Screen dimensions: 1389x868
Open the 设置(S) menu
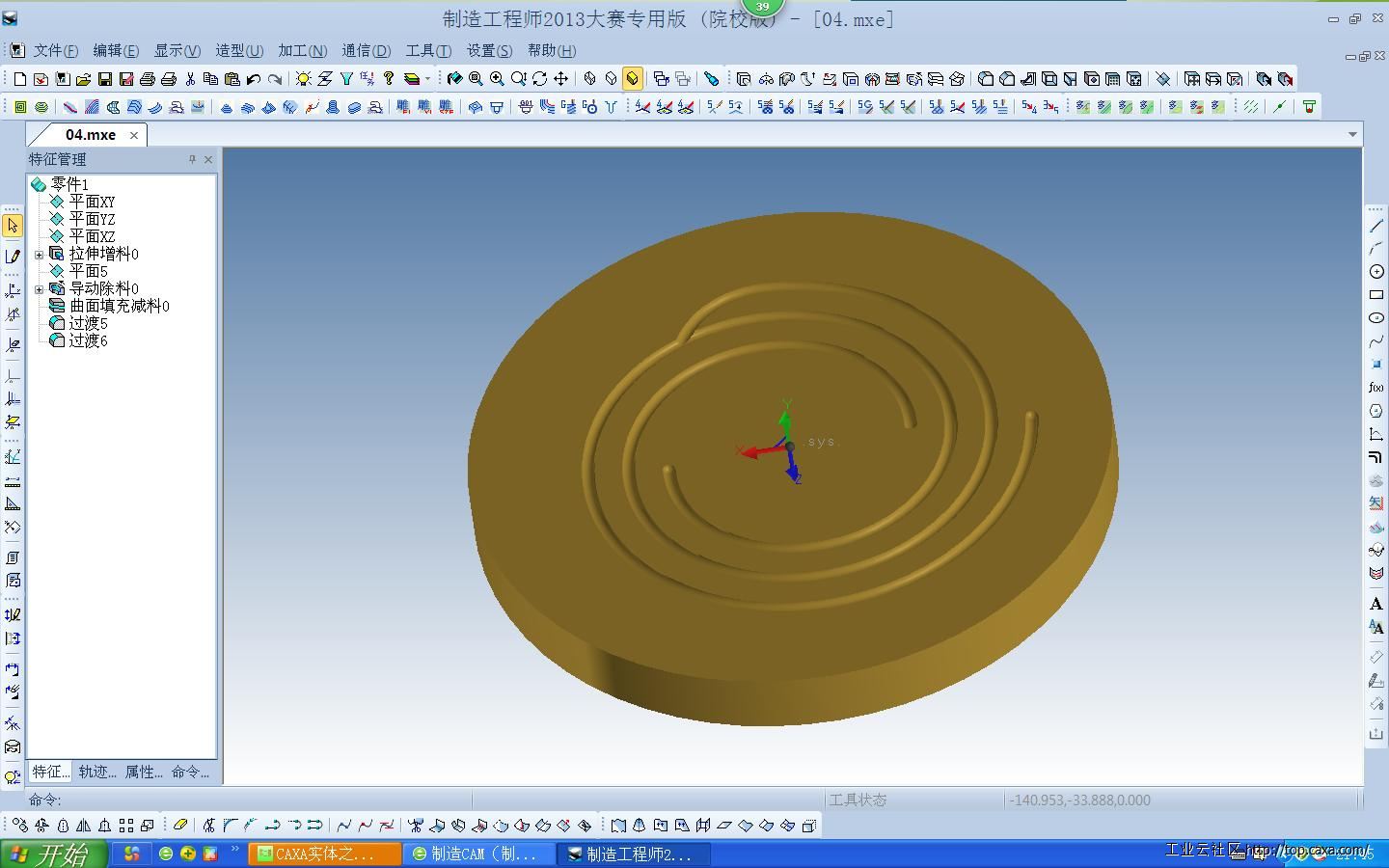(x=490, y=51)
